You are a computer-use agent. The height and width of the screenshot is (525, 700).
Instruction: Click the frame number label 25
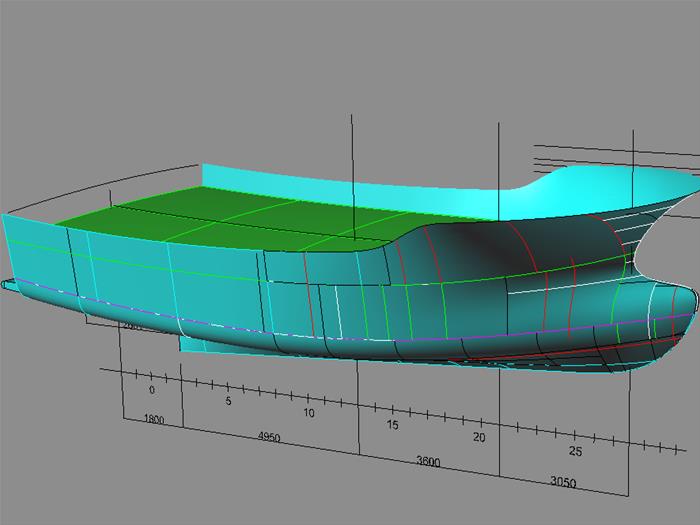(x=575, y=451)
